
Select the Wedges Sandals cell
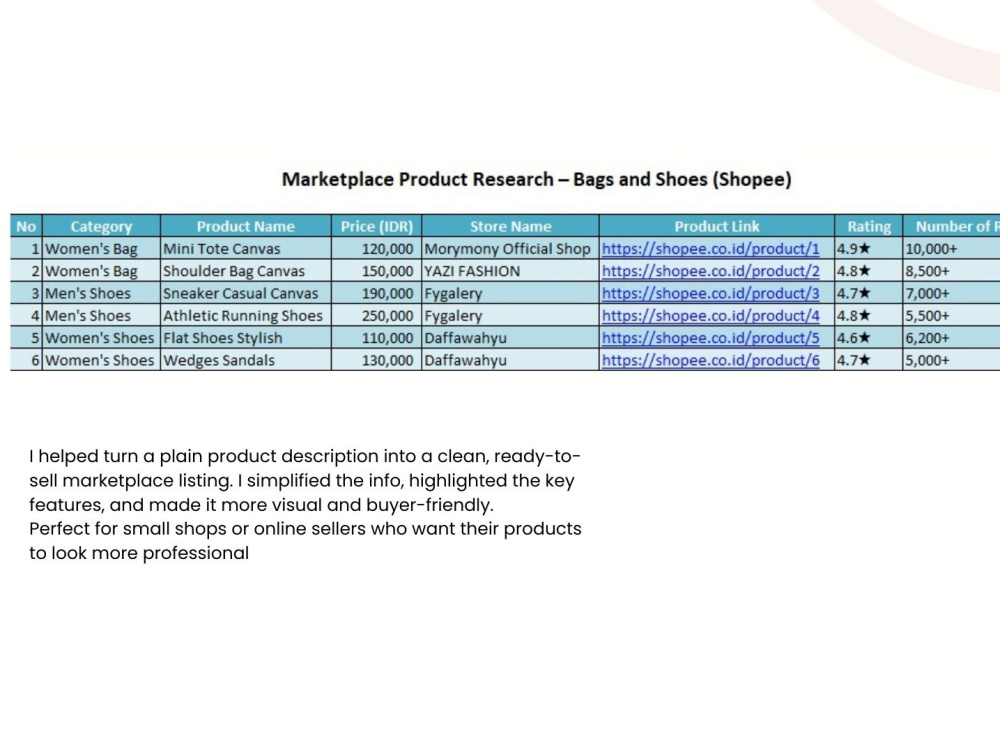tap(246, 360)
